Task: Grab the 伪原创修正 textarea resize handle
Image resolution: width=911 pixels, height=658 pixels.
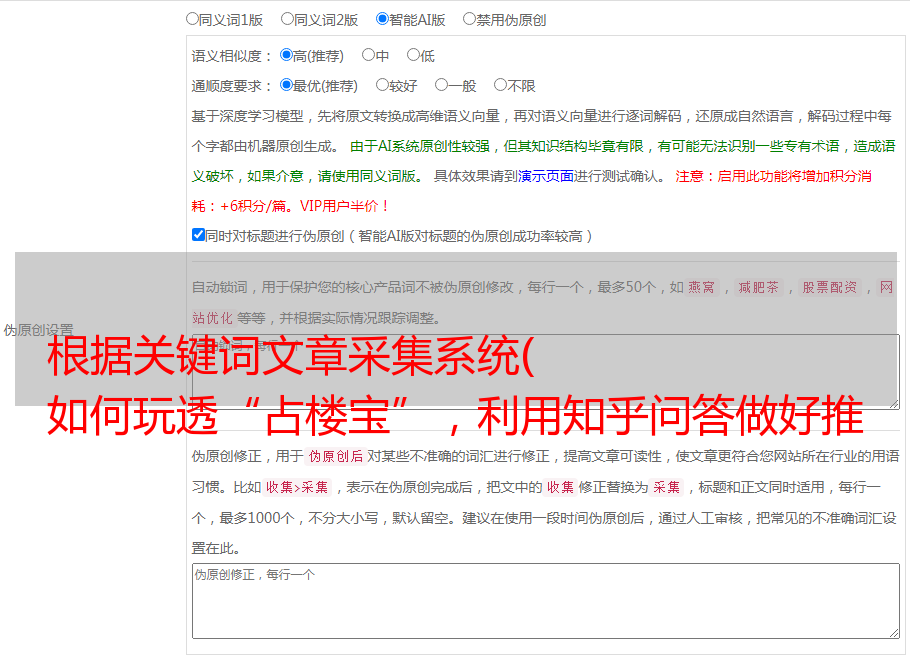Action: point(894,634)
